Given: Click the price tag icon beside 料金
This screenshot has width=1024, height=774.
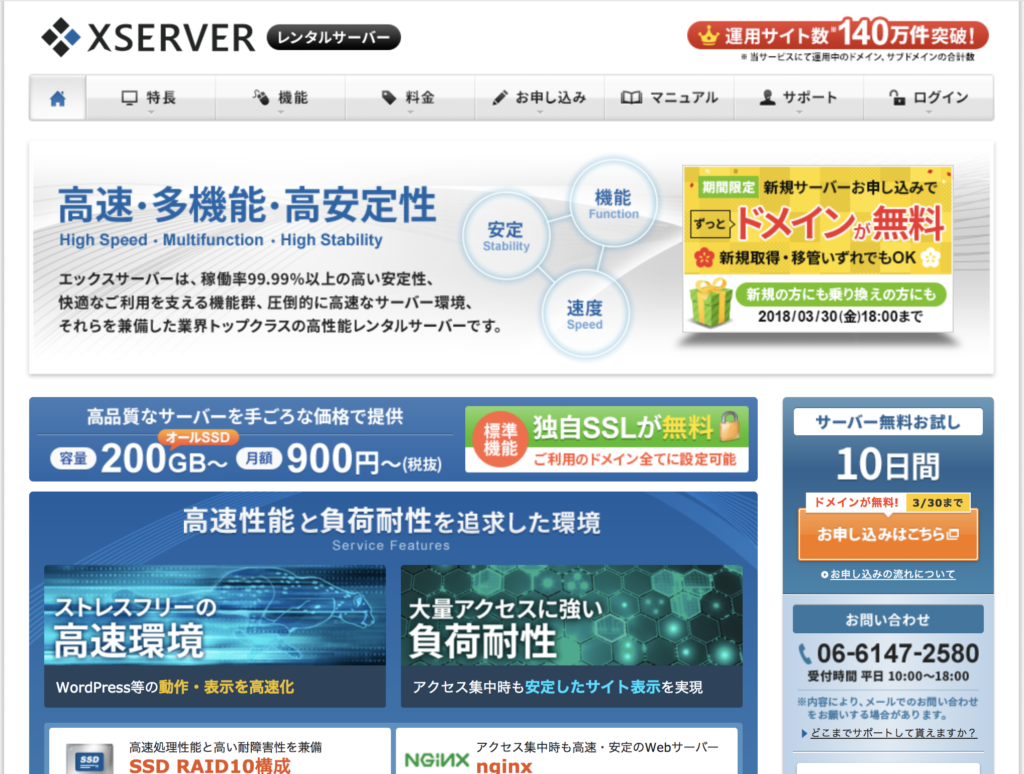Looking at the screenshot, I should 389,98.
